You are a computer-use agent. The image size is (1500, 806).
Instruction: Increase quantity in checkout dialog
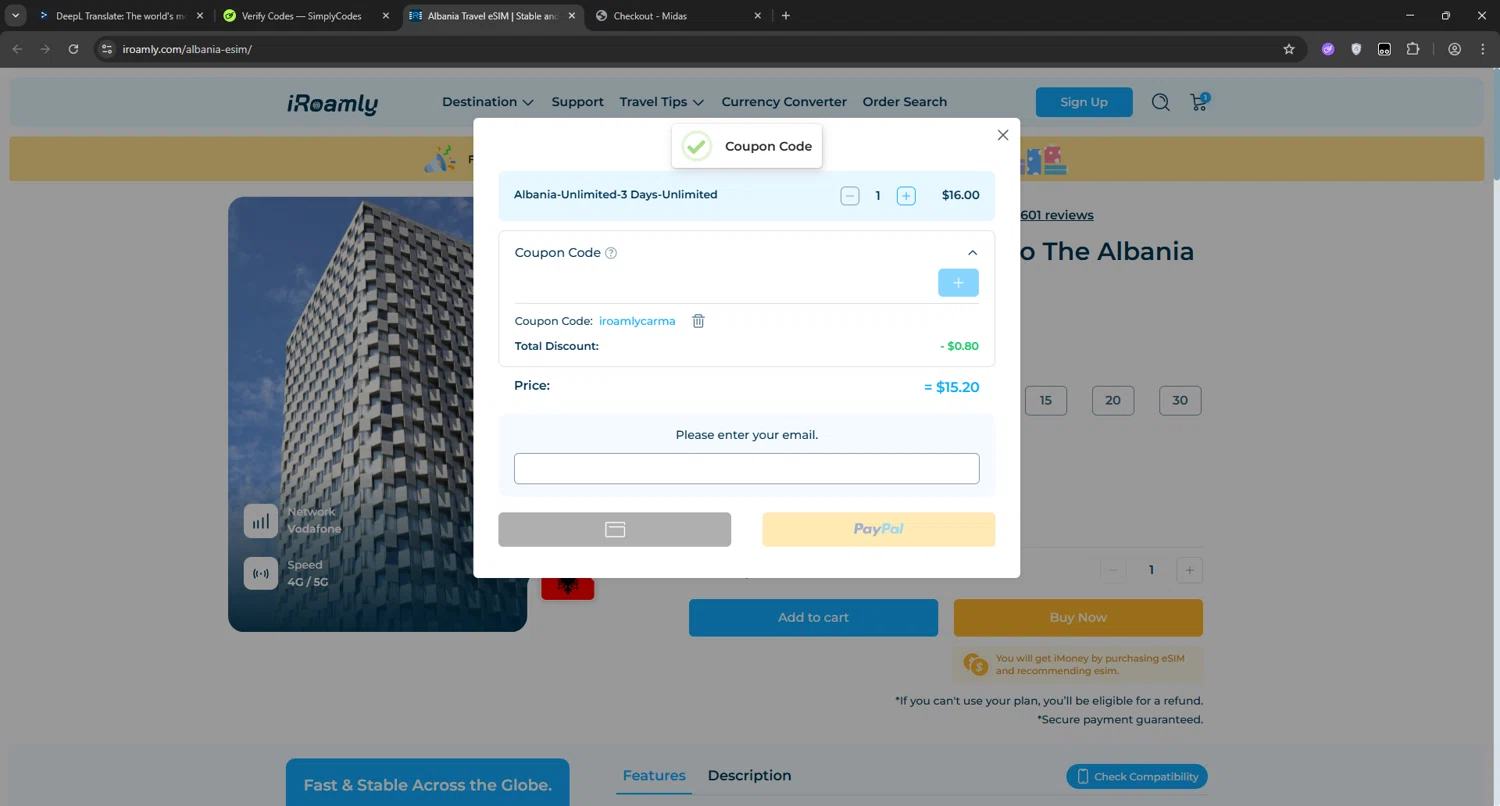click(x=906, y=196)
